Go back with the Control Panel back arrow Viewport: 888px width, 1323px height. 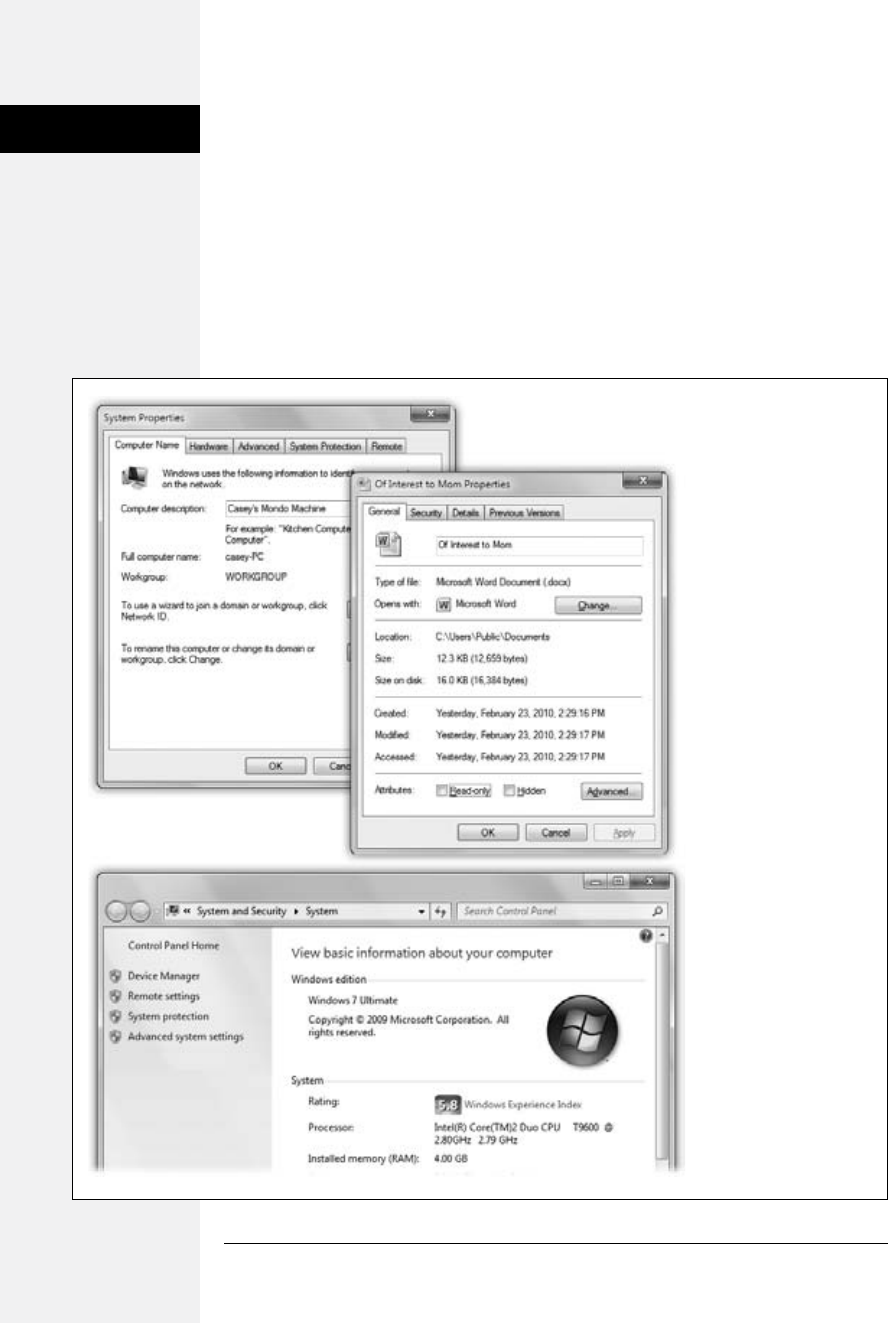tap(118, 912)
